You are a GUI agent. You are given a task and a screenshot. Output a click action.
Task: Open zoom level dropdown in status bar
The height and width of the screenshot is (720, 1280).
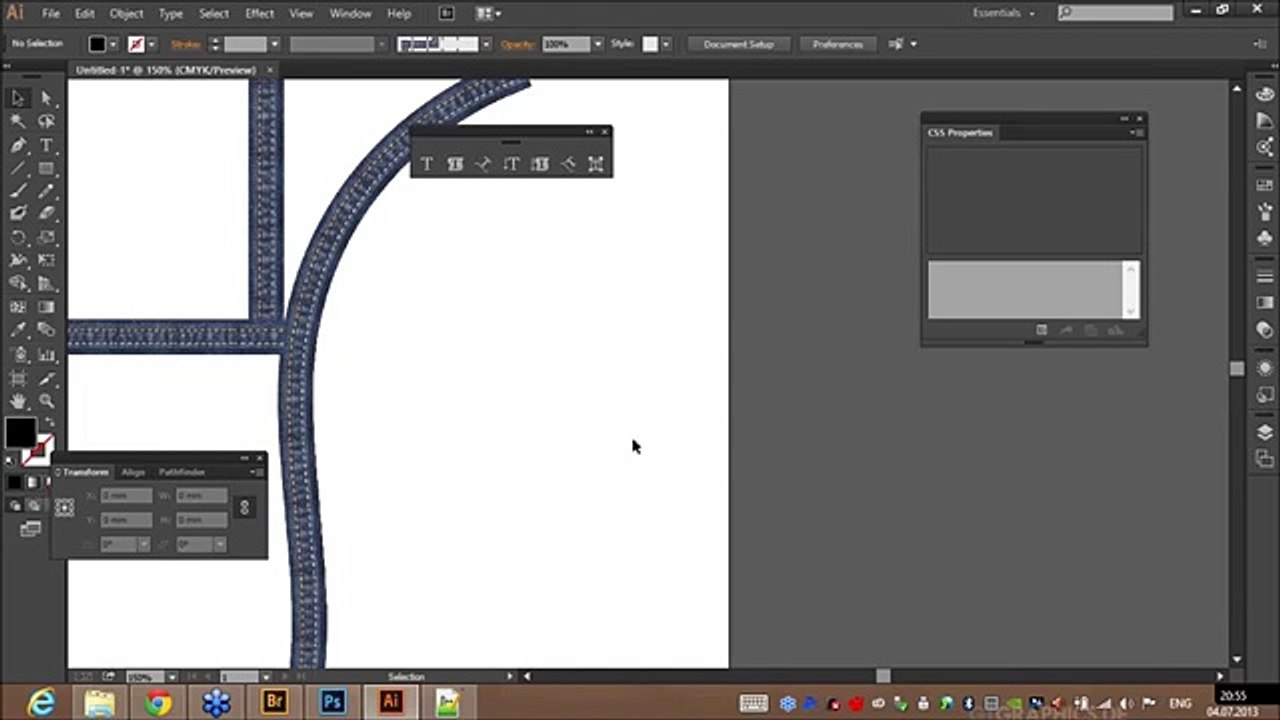[x=172, y=677]
